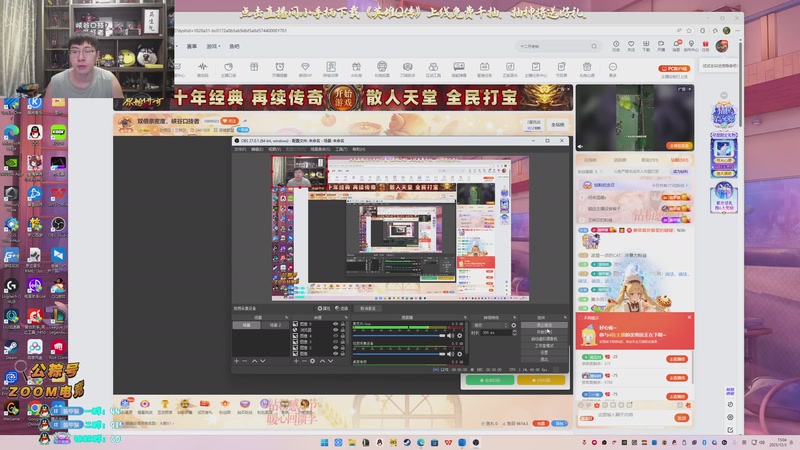Screen dimensions: 800x450
Task: Click the site search input field
Action: (x=559, y=46)
